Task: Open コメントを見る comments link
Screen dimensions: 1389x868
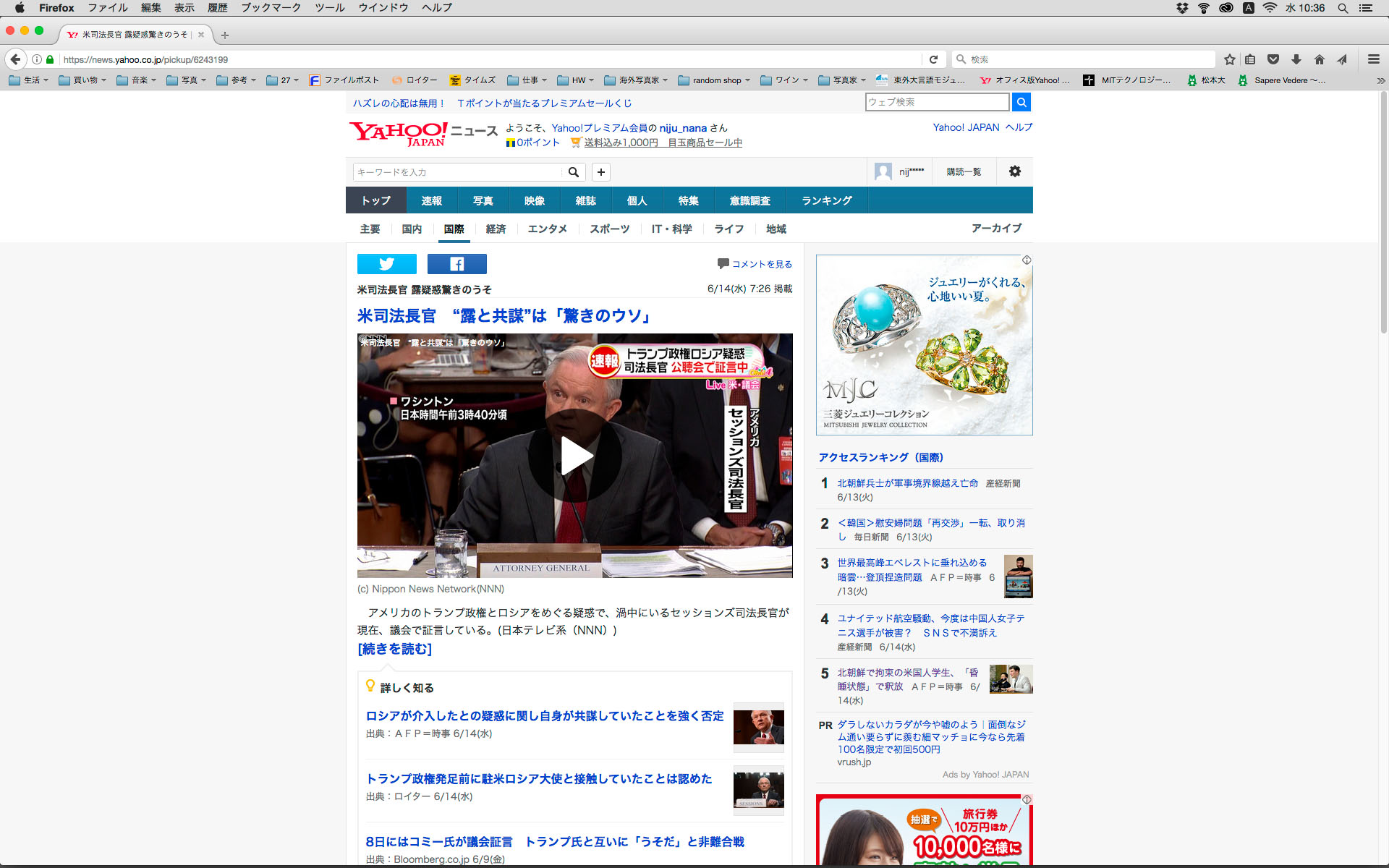Action: pos(761,264)
